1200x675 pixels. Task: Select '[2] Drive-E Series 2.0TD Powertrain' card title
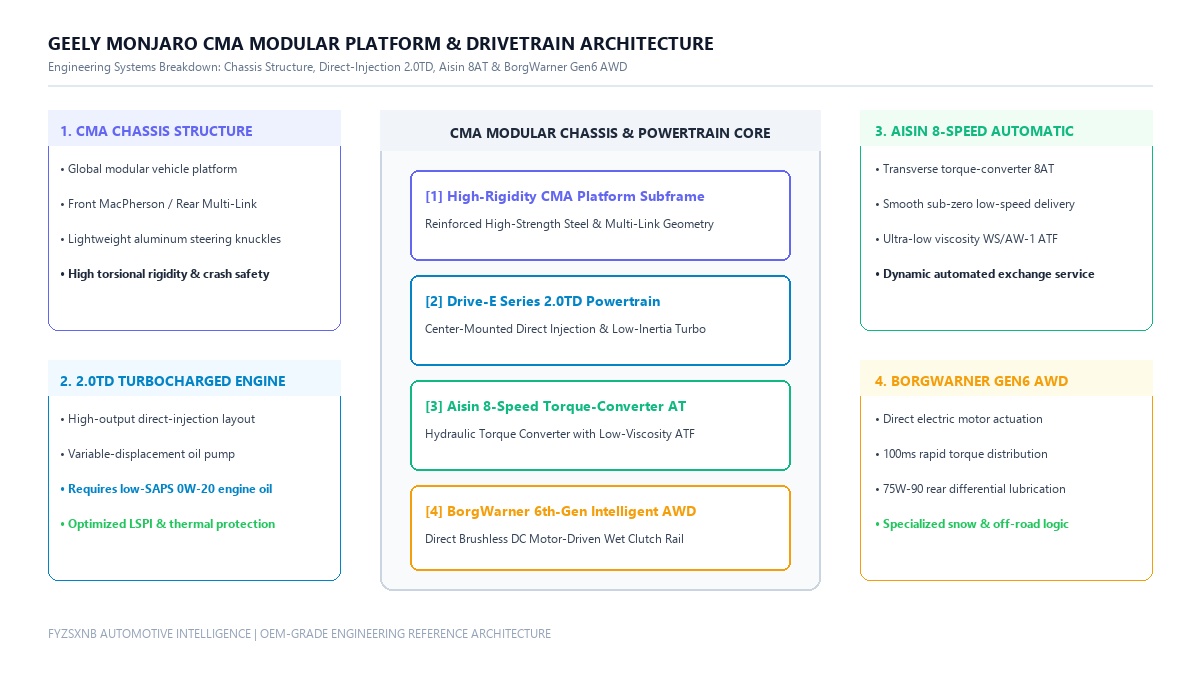(543, 301)
